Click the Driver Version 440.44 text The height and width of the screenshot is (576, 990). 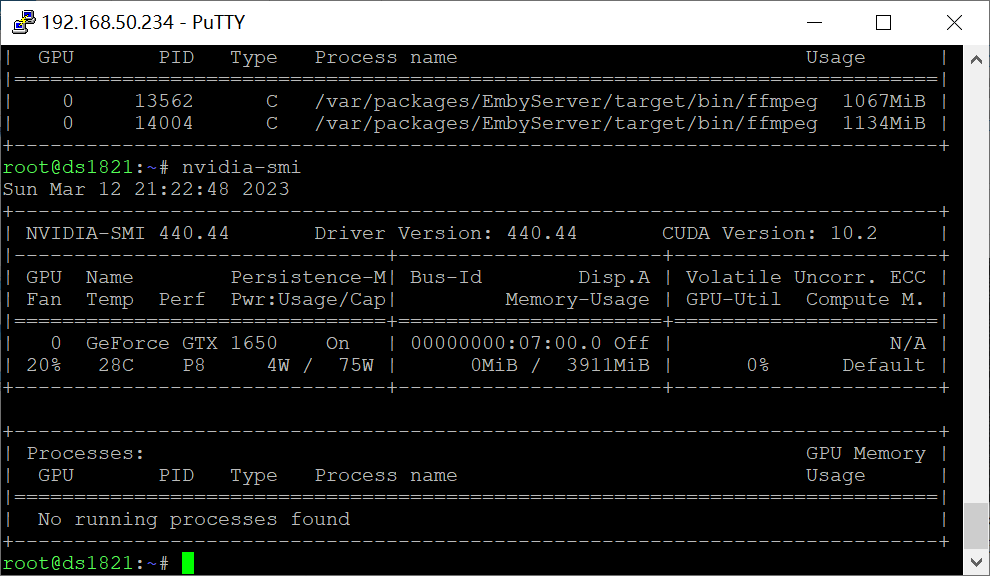(x=445, y=233)
